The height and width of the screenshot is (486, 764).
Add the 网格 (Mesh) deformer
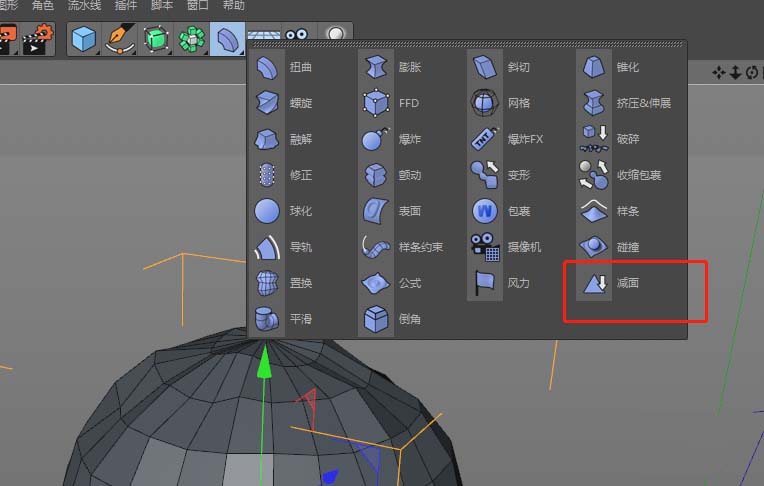(501, 103)
